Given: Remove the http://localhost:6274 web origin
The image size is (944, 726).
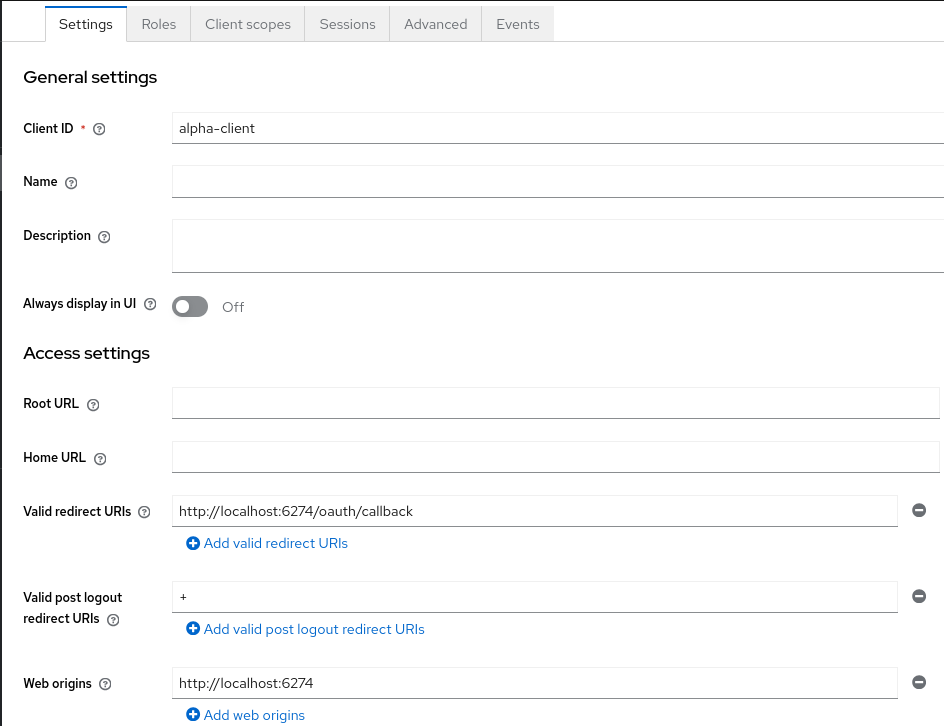Looking at the screenshot, I should 919,683.
